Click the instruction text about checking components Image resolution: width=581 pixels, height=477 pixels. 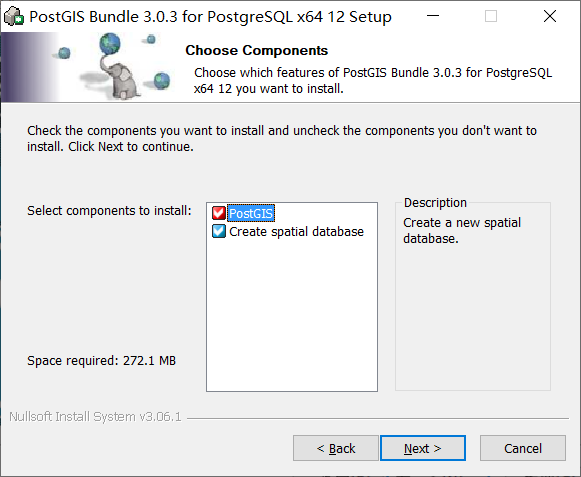[x=282, y=139]
